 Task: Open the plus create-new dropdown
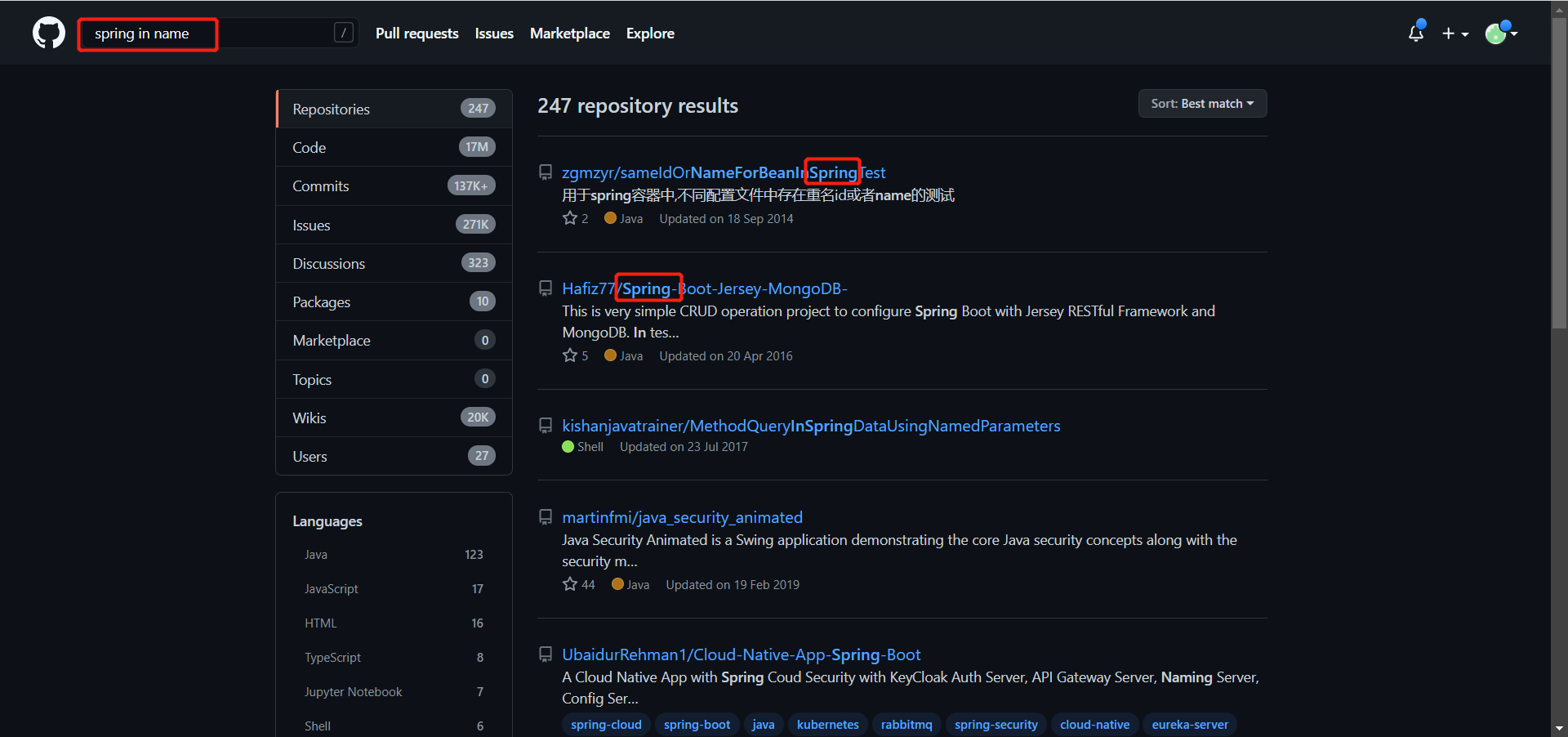pos(1455,33)
